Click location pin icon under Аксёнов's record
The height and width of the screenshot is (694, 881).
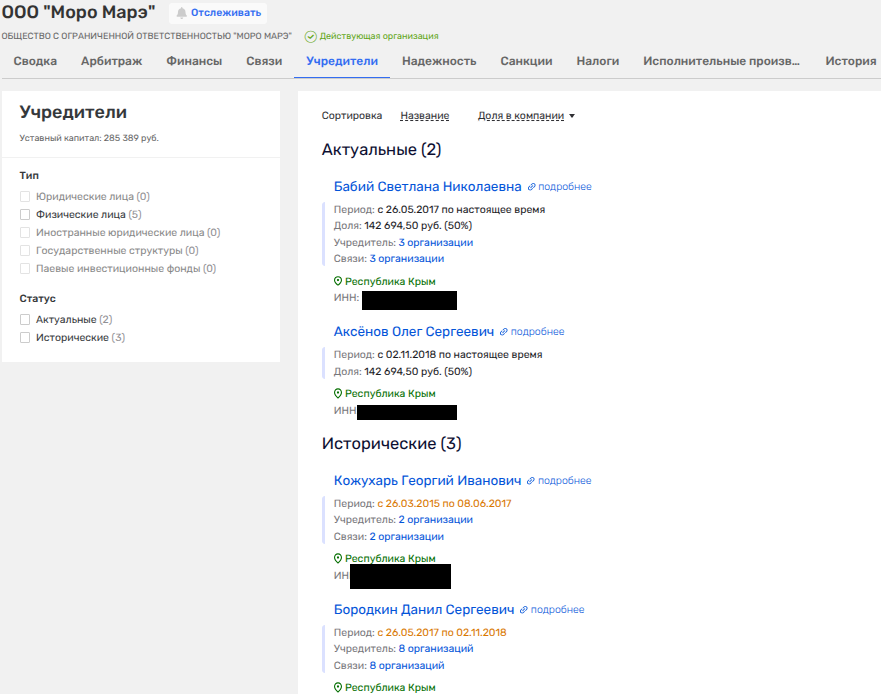pyautogui.click(x=338, y=394)
